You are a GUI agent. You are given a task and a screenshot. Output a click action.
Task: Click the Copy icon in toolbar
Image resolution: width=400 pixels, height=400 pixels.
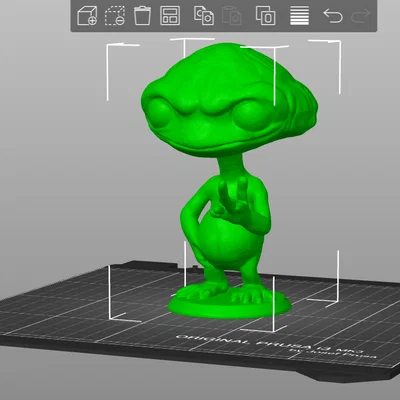pyautogui.click(x=204, y=15)
